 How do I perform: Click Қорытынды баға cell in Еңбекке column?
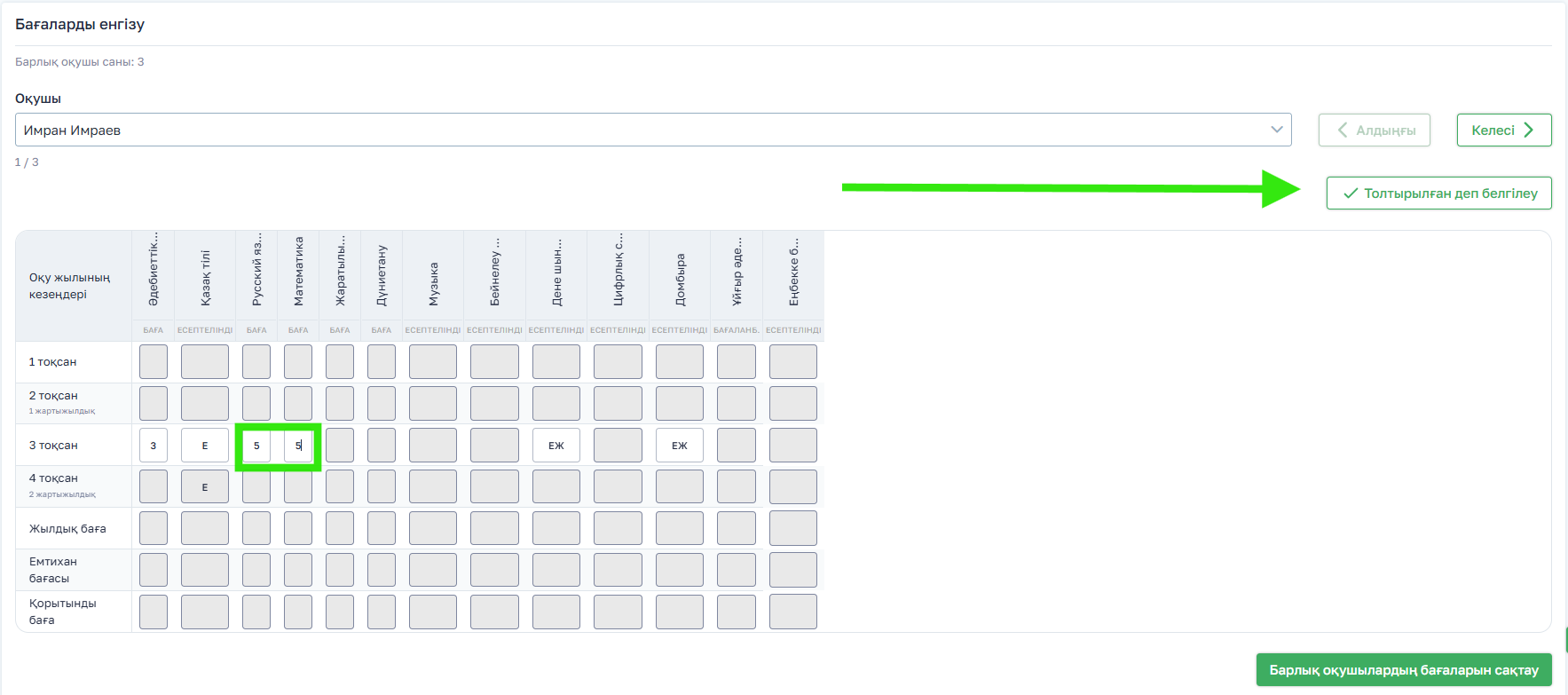coord(793,612)
